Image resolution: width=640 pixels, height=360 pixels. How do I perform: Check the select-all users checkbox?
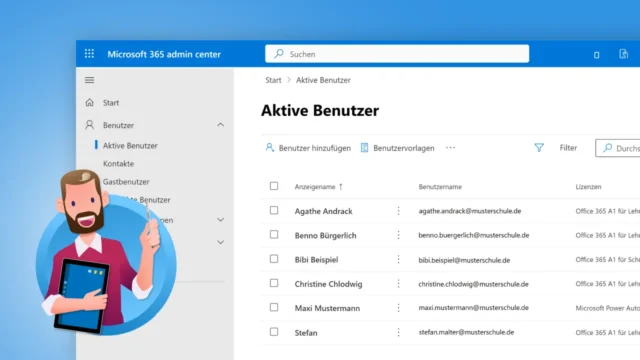[x=274, y=186]
